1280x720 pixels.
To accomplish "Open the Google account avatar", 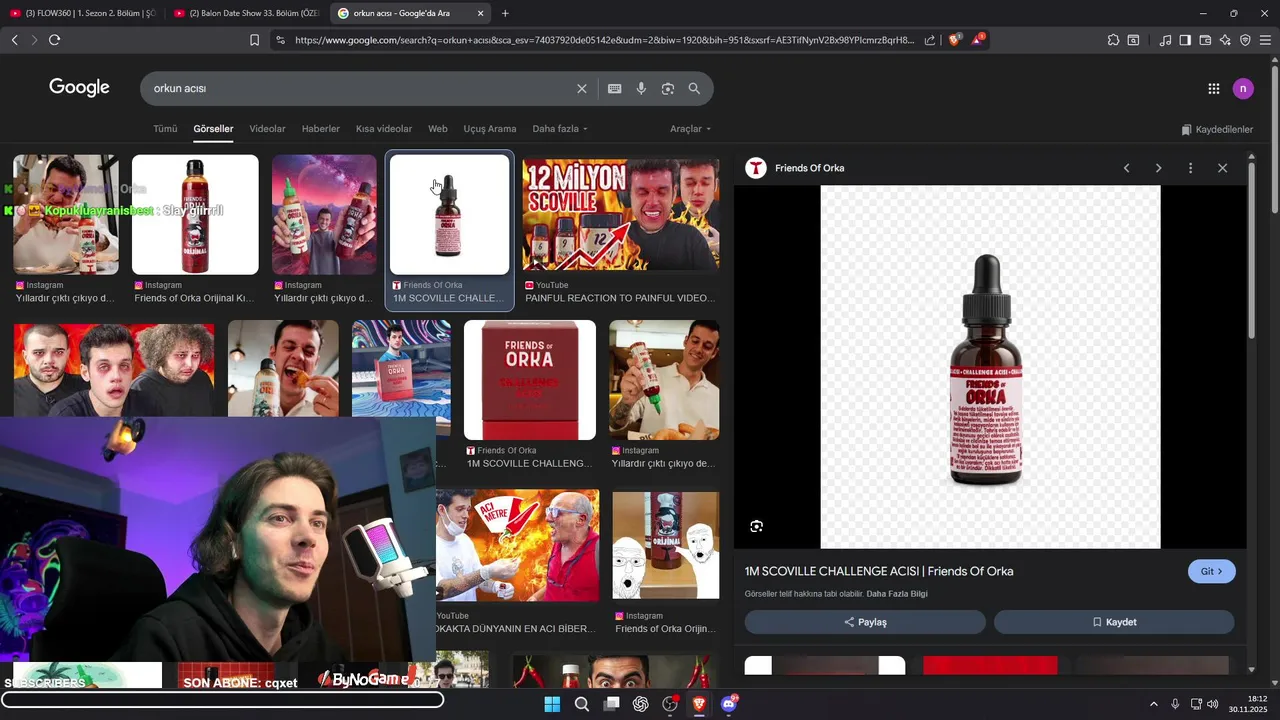I will click(x=1243, y=89).
